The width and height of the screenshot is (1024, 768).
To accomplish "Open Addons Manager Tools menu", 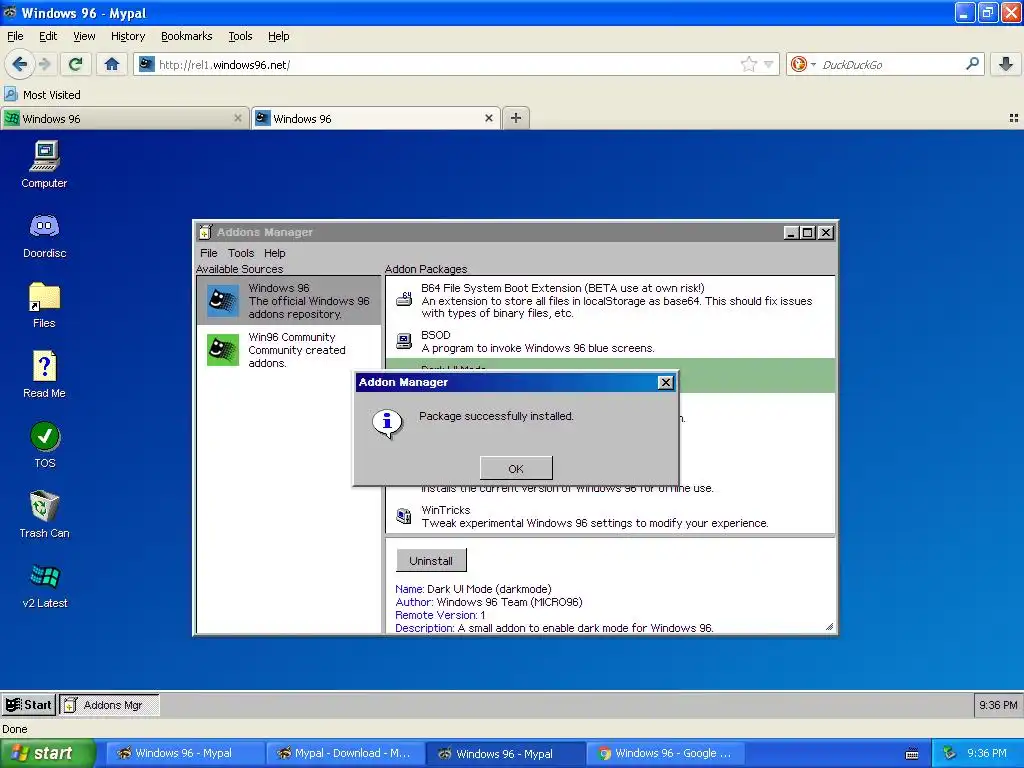I will pyautogui.click(x=241, y=253).
